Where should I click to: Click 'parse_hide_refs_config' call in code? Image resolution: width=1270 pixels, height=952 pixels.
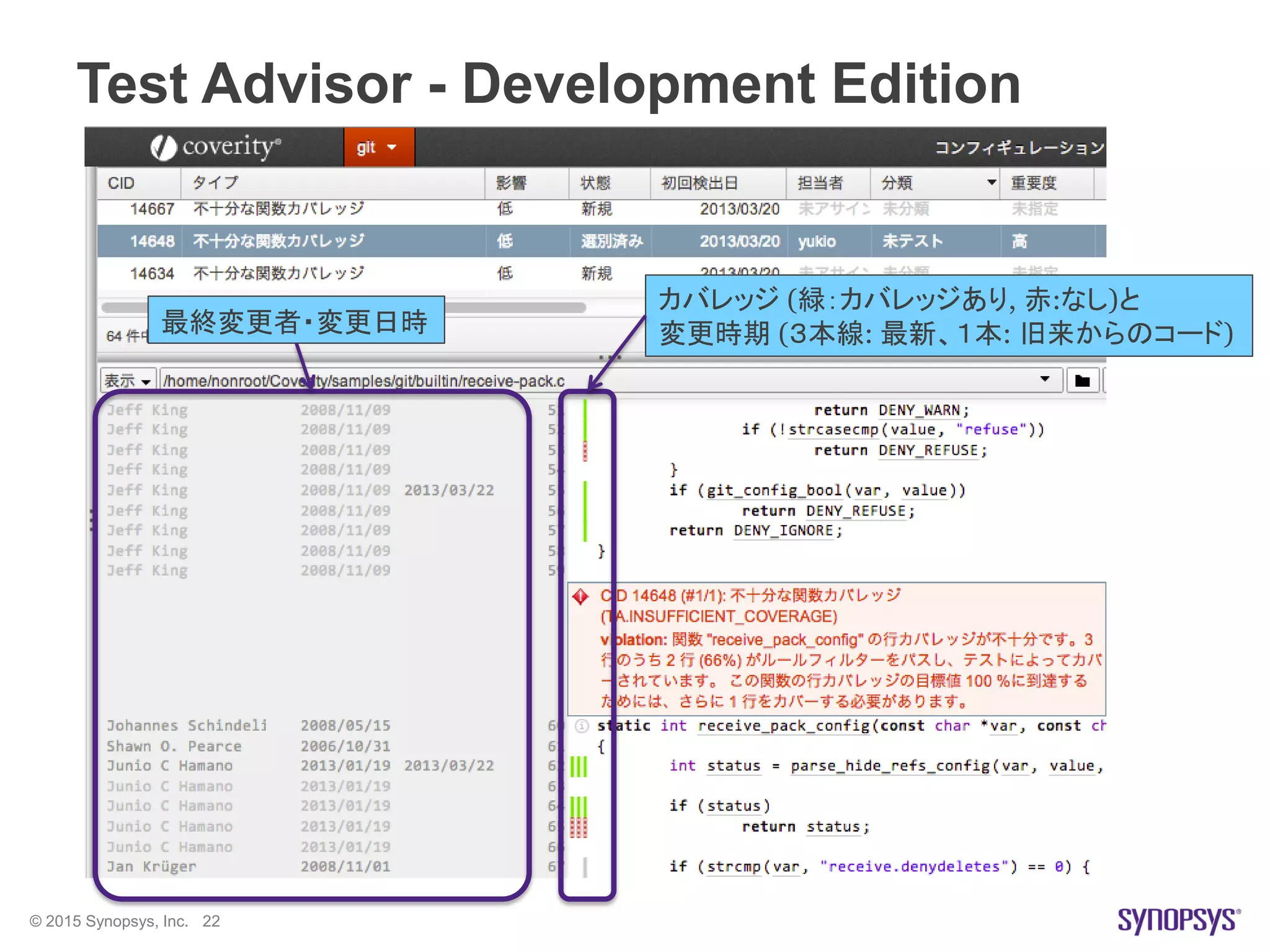890,766
